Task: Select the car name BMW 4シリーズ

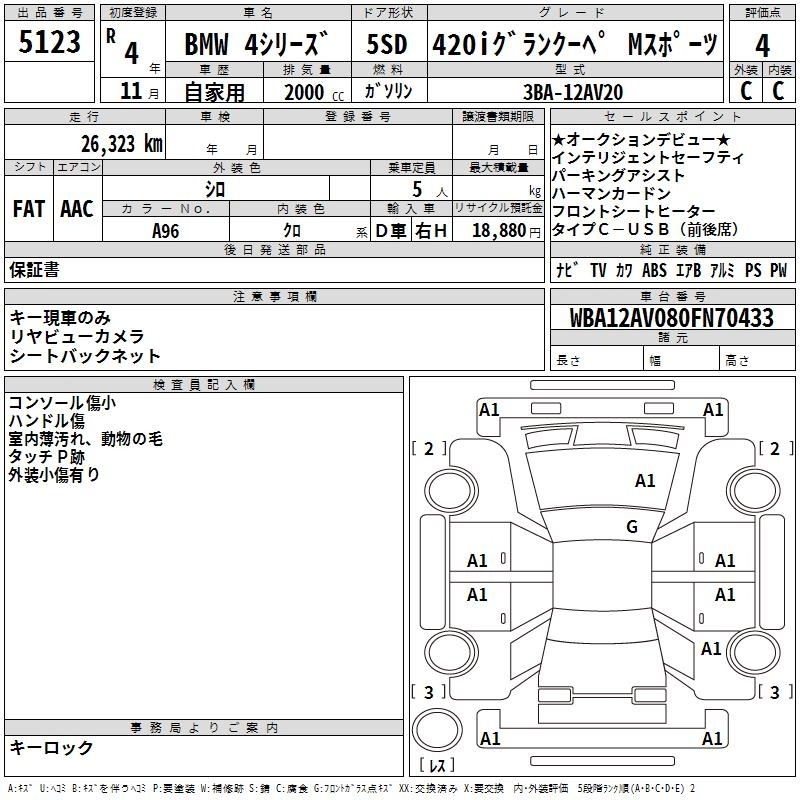Action: [x=256, y=45]
